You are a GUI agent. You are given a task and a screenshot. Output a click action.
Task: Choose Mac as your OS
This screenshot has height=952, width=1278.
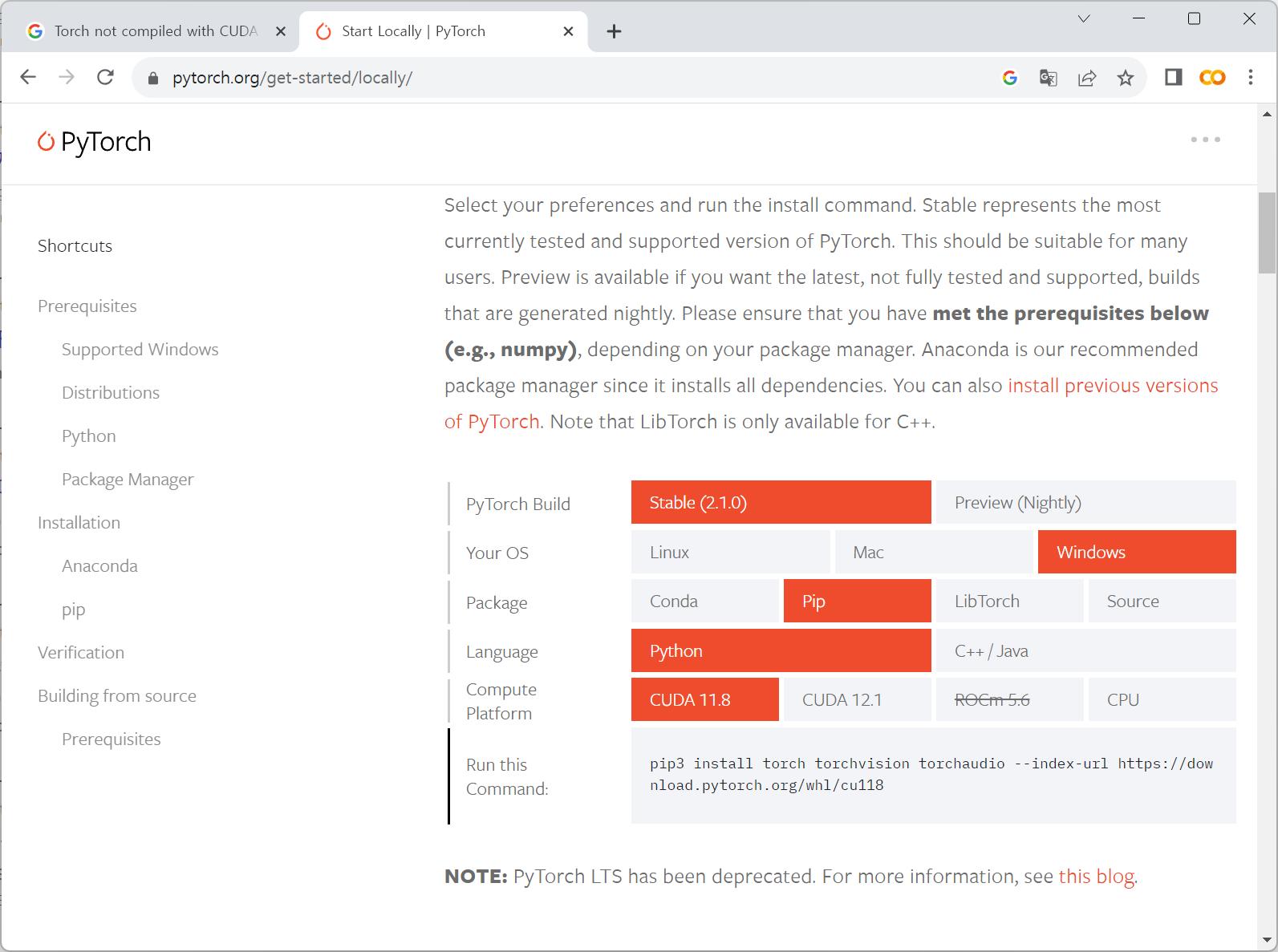point(934,552)
